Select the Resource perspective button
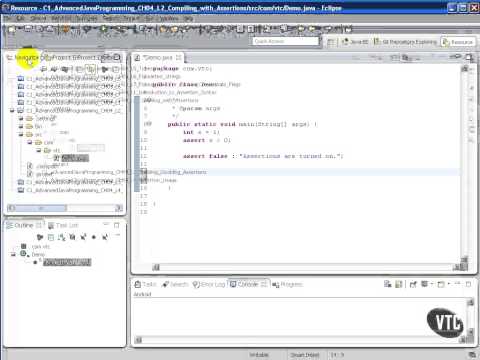 458,42
